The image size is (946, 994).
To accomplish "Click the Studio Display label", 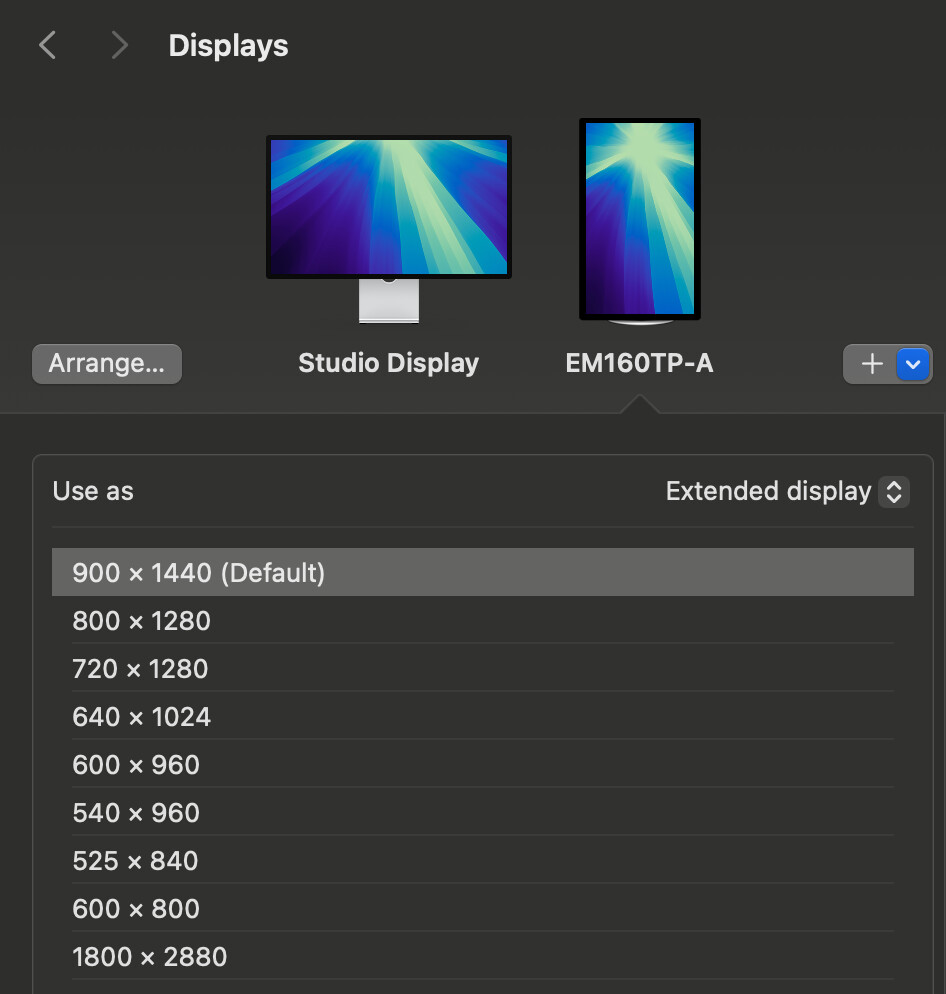I will [389, 364].
